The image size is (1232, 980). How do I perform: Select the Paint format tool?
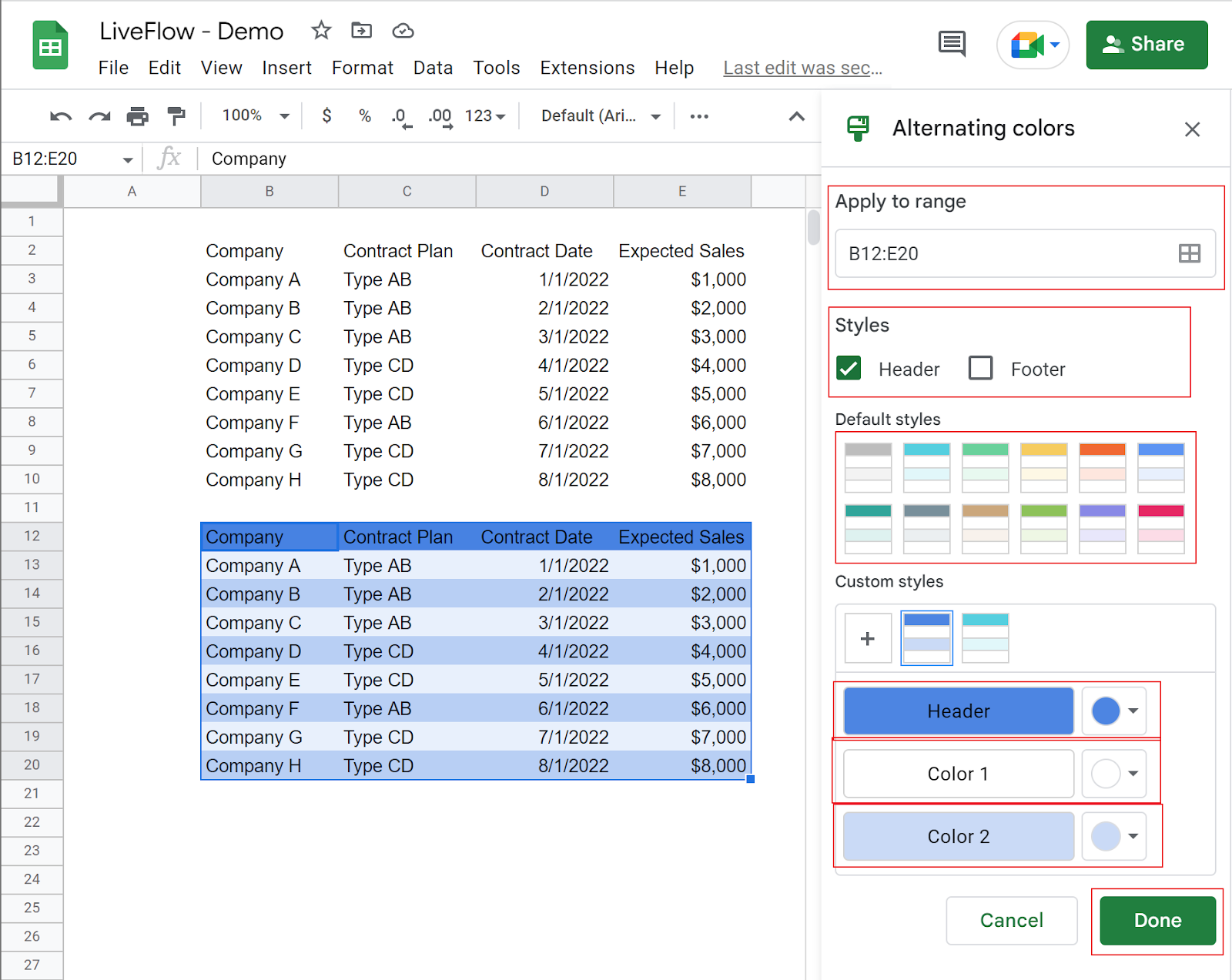(176, 115)
